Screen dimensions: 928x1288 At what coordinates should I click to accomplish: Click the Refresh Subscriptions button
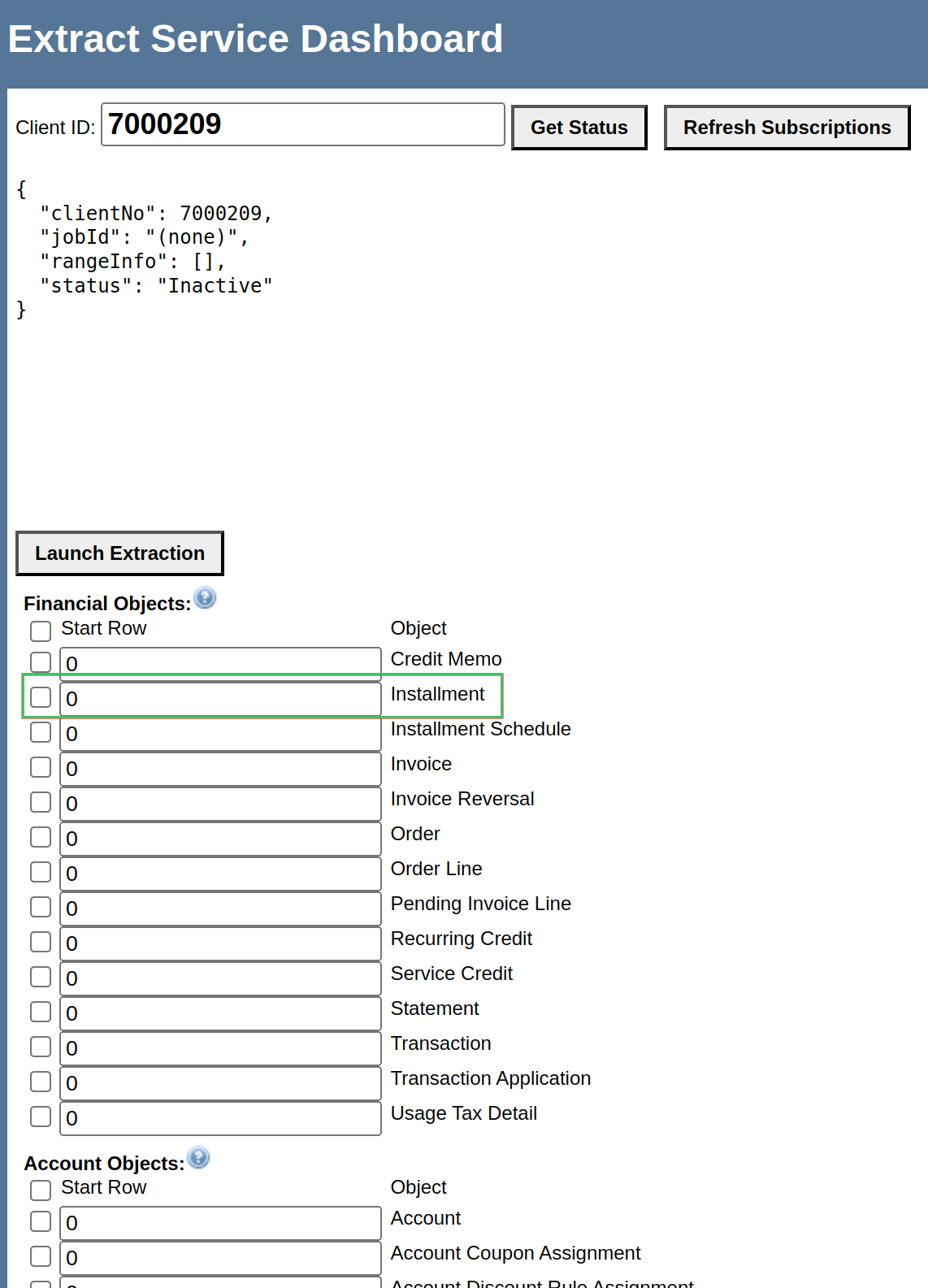pos(787,128)
